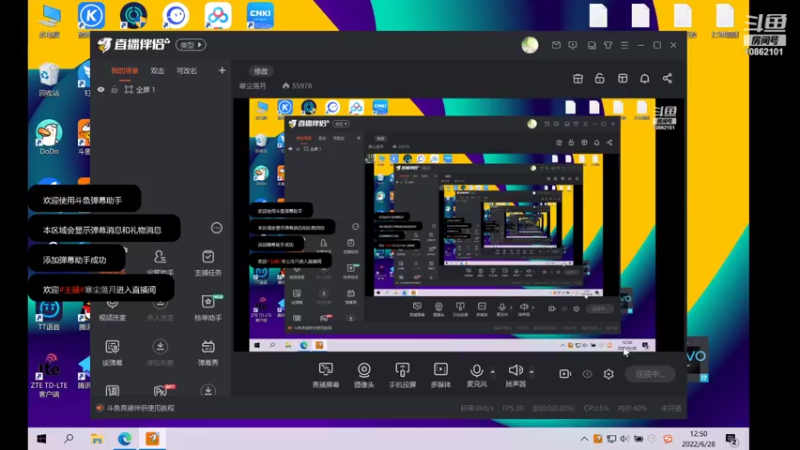Open the hamburger main menu
The width and height of the screenshot is (800, 450).
click(624, 45)
